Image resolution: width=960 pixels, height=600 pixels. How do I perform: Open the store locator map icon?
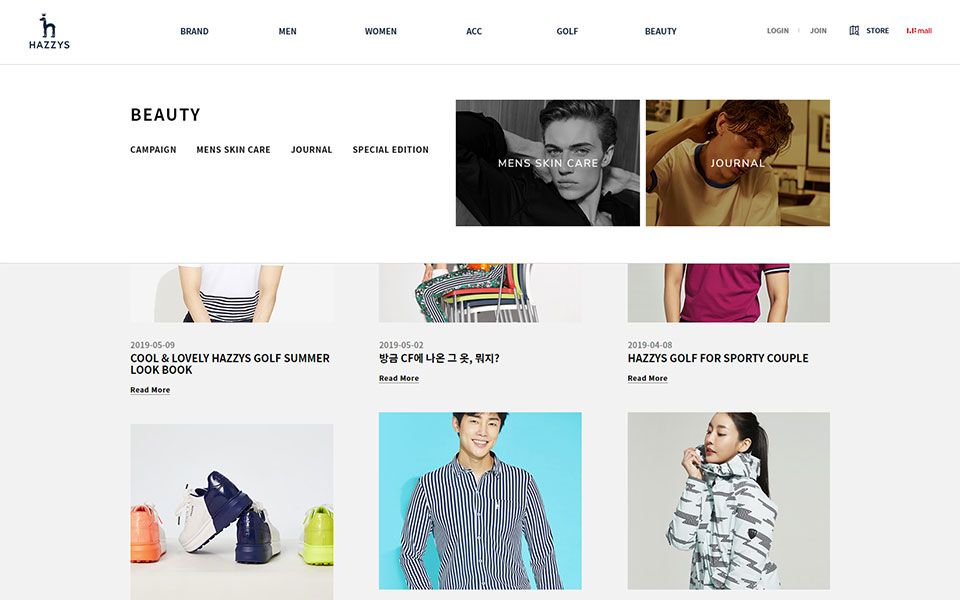tap(854, 31)
